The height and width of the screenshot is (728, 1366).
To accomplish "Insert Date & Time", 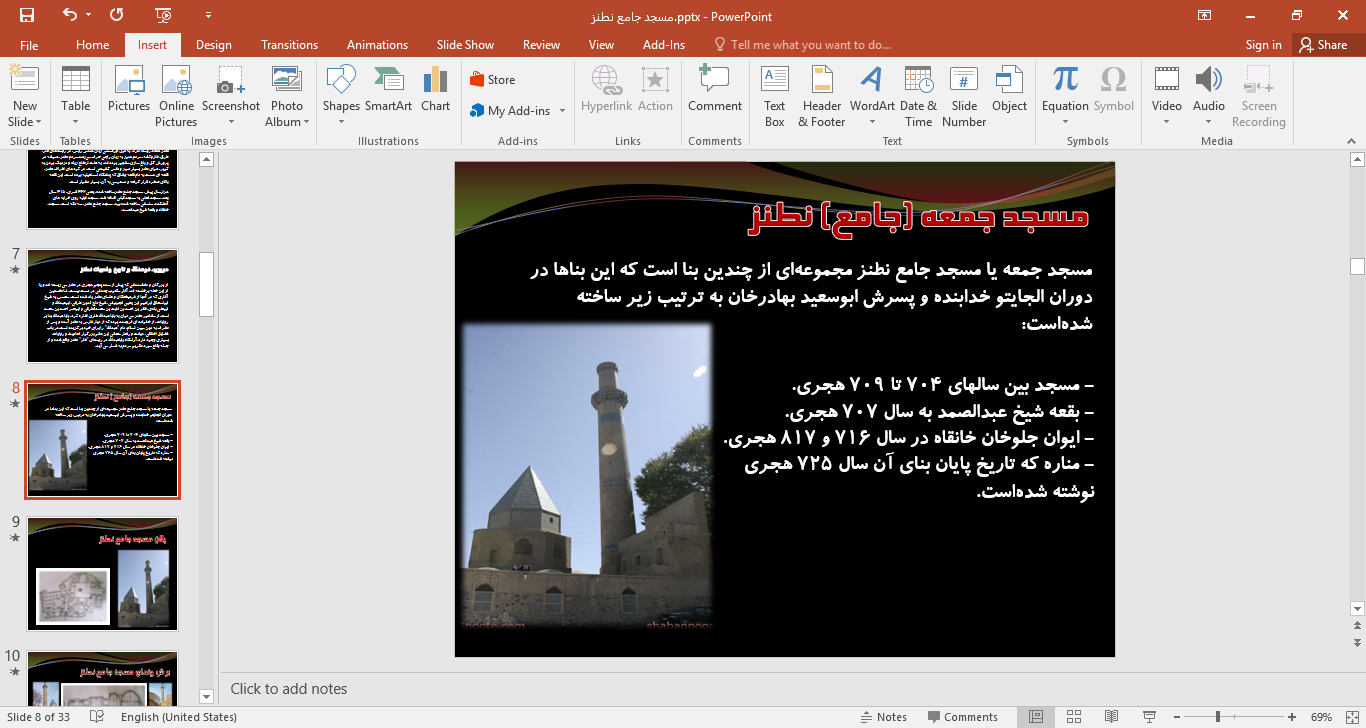I will 918,96.
